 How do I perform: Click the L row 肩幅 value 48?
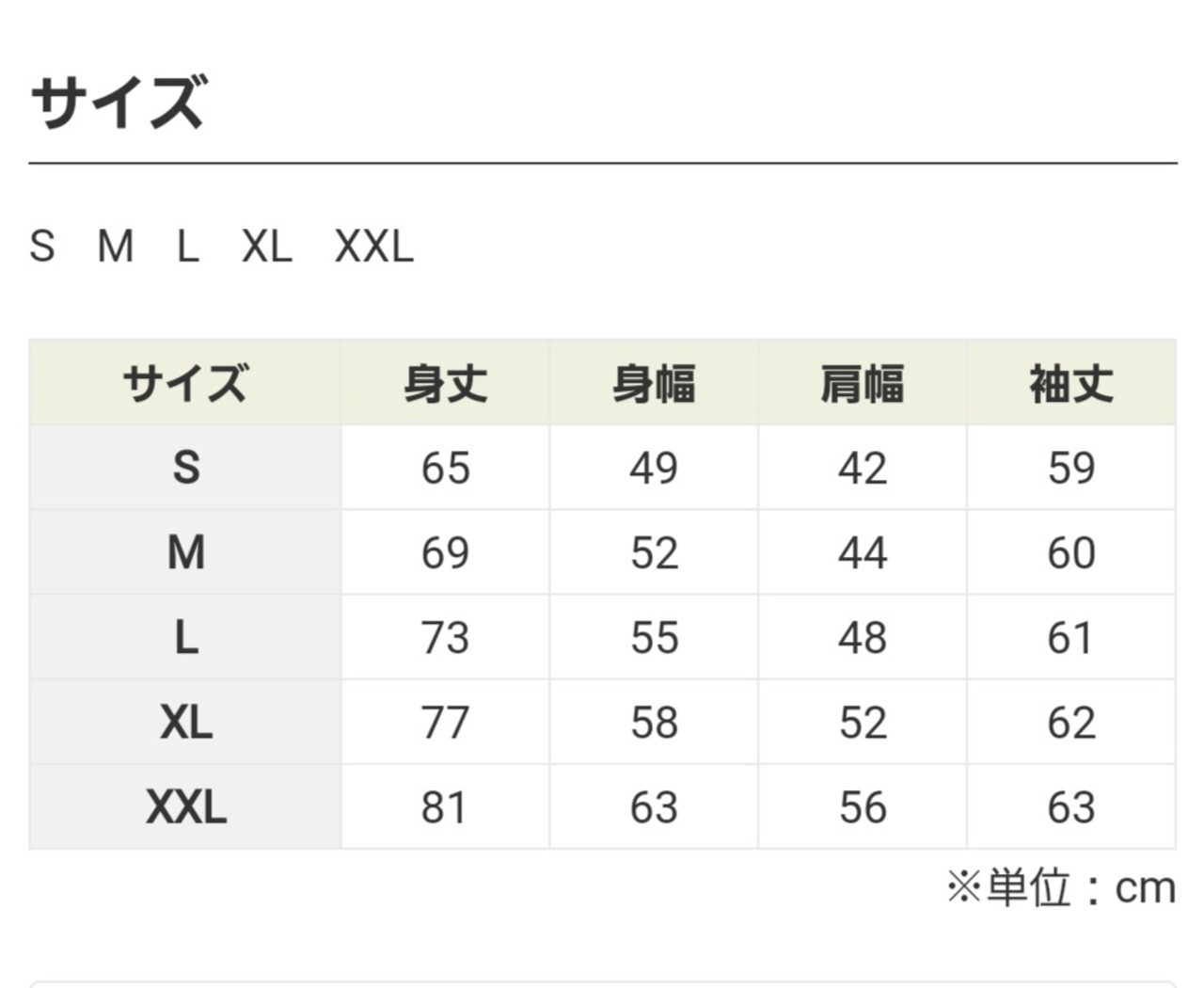pos(863,638)
